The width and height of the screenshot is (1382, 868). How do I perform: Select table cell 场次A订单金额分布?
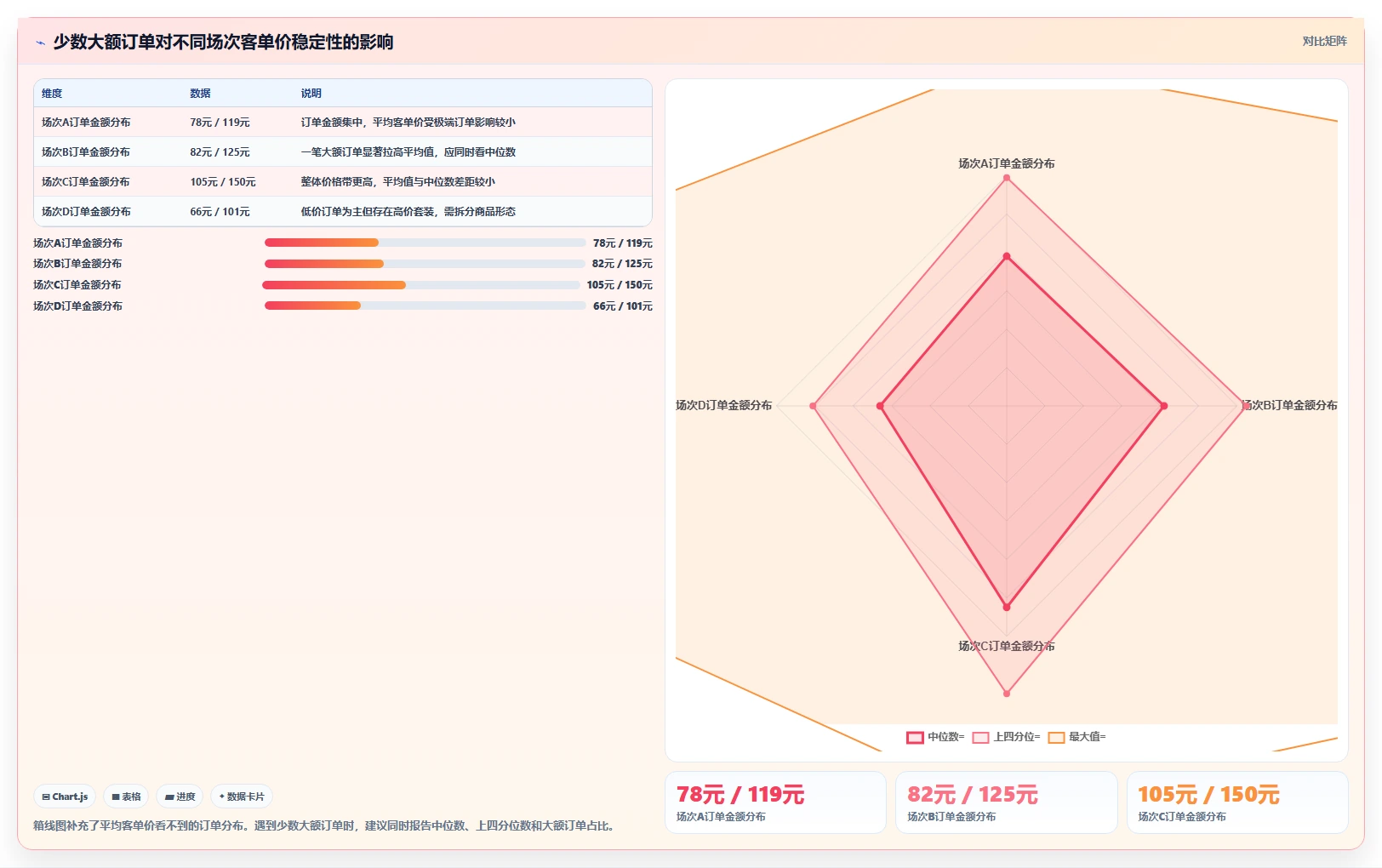86,123
